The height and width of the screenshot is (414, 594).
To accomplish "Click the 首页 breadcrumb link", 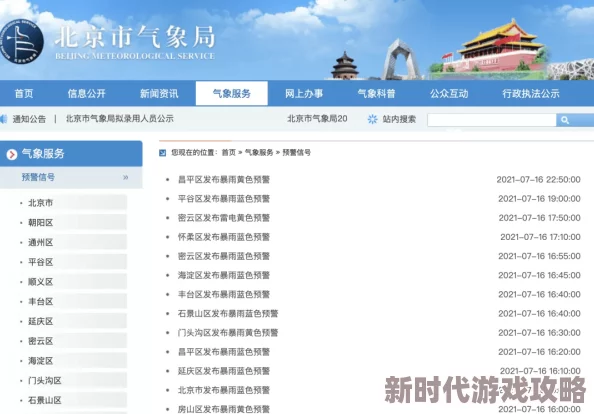I will 228,152.
